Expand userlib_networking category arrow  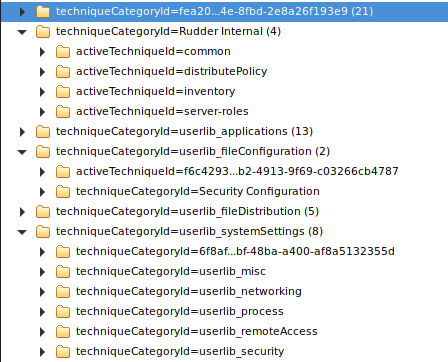click(x=42, y=292)
